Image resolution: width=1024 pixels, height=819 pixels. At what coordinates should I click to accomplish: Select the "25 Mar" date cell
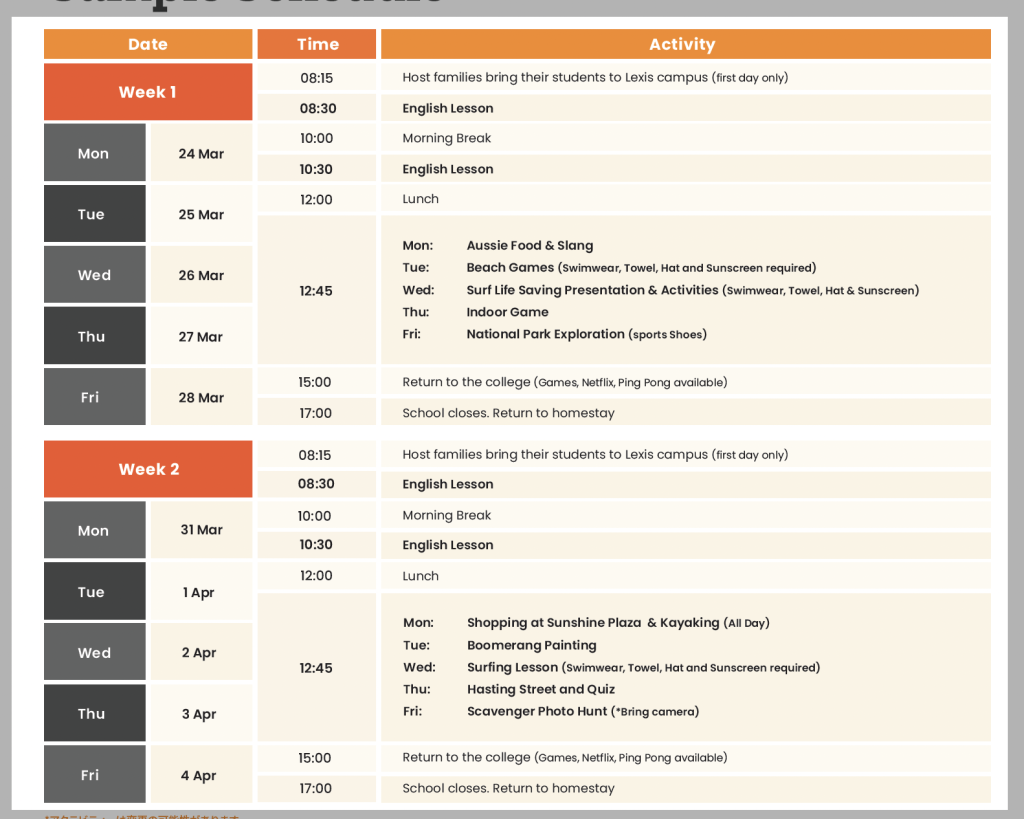pyautogui.click(x=201, y=214)
